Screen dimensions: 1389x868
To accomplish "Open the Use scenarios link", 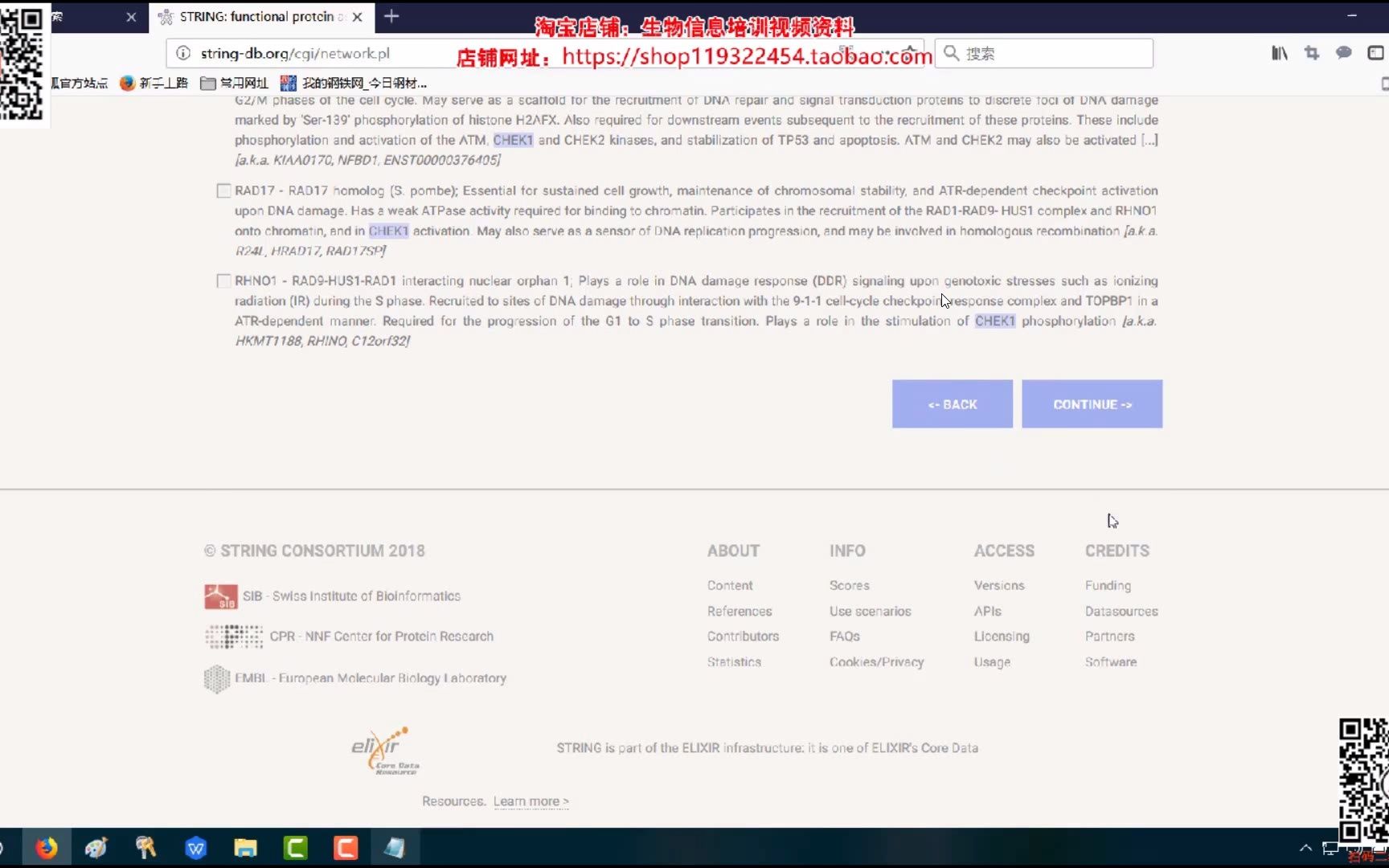I will pos(871,612).
